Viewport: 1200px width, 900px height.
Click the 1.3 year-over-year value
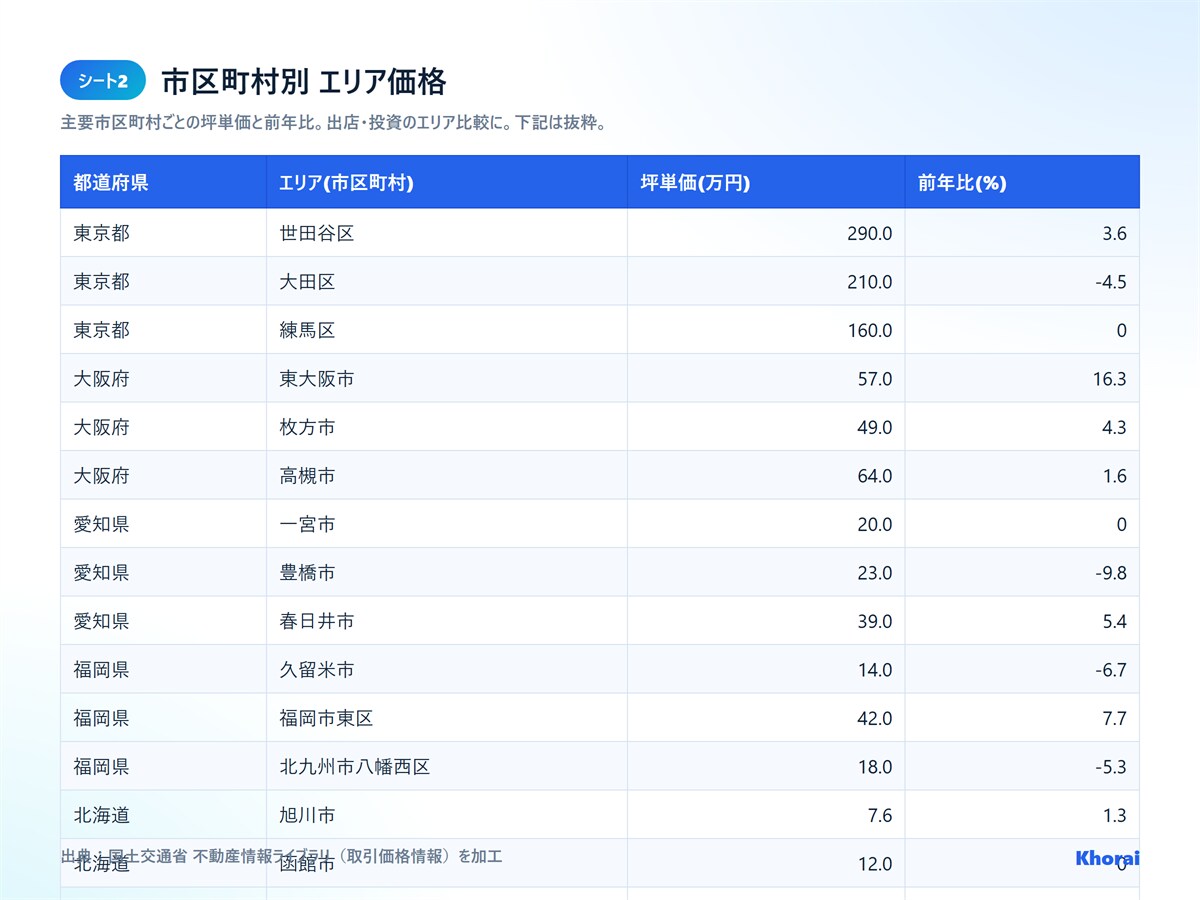(1114, 815)
